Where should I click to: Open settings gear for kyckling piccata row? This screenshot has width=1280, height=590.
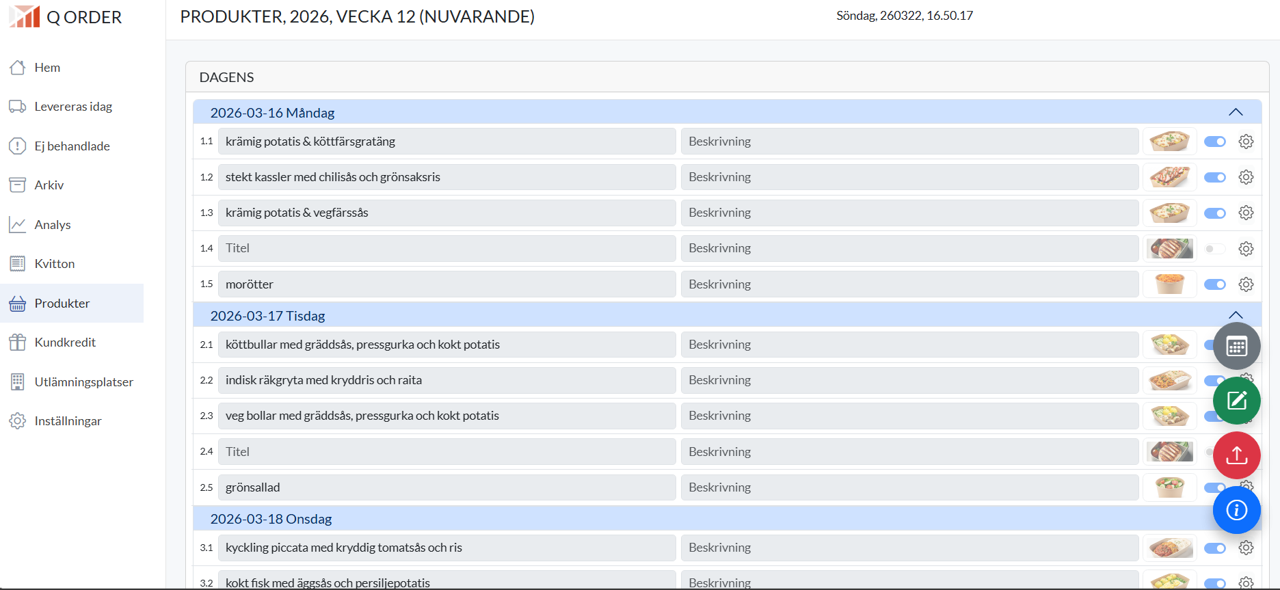point(1246,548)
